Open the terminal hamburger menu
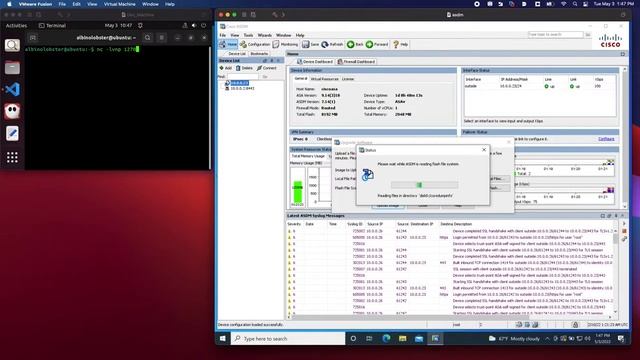This screenshot has height=360, width=640. click(x=162, y=38)
